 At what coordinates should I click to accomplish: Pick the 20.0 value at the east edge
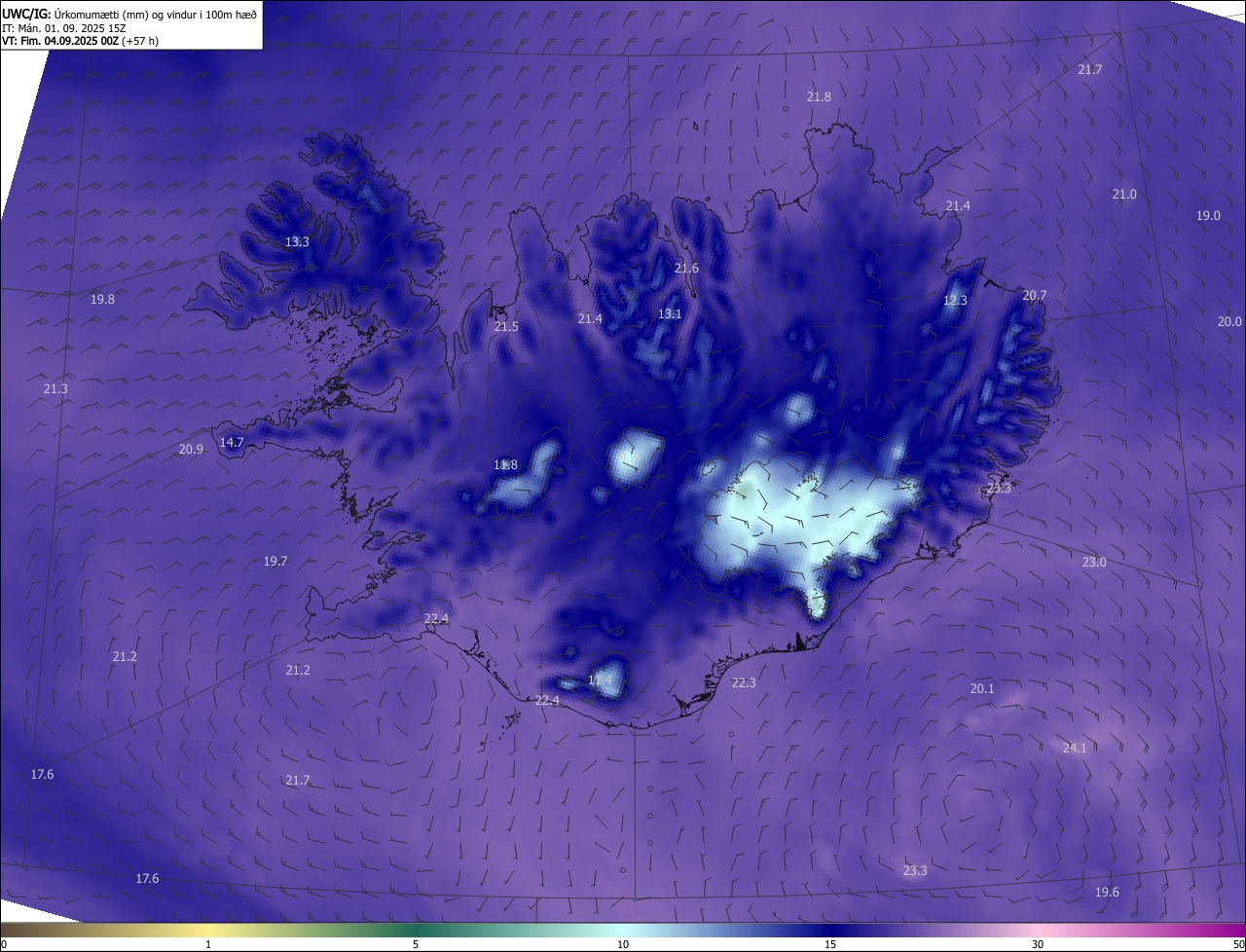pos(1229,321)
